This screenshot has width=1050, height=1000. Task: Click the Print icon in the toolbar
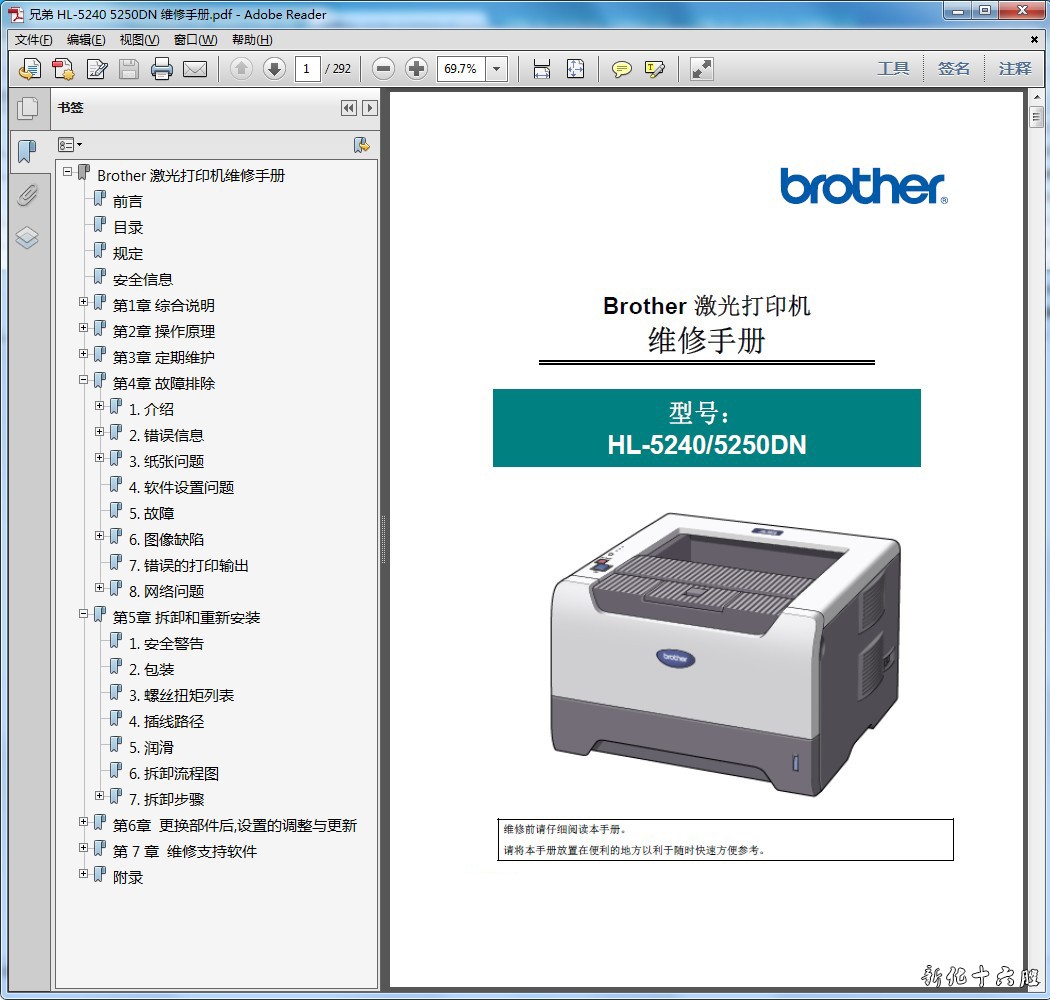pyautogui.click(x=162, y=69)
